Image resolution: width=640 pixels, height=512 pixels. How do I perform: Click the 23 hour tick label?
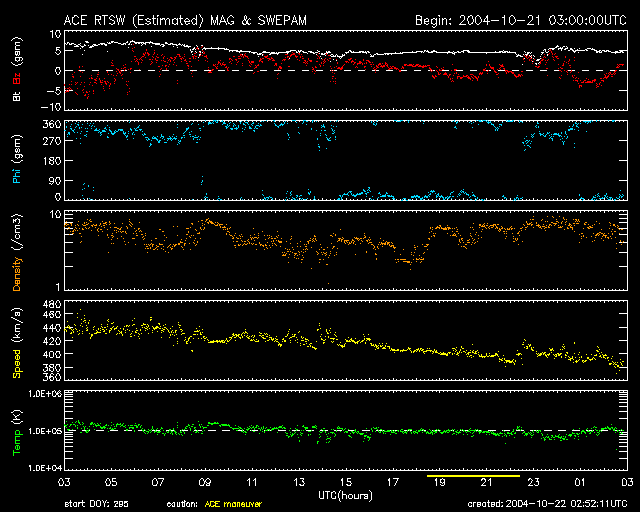(x=535, y=484)
